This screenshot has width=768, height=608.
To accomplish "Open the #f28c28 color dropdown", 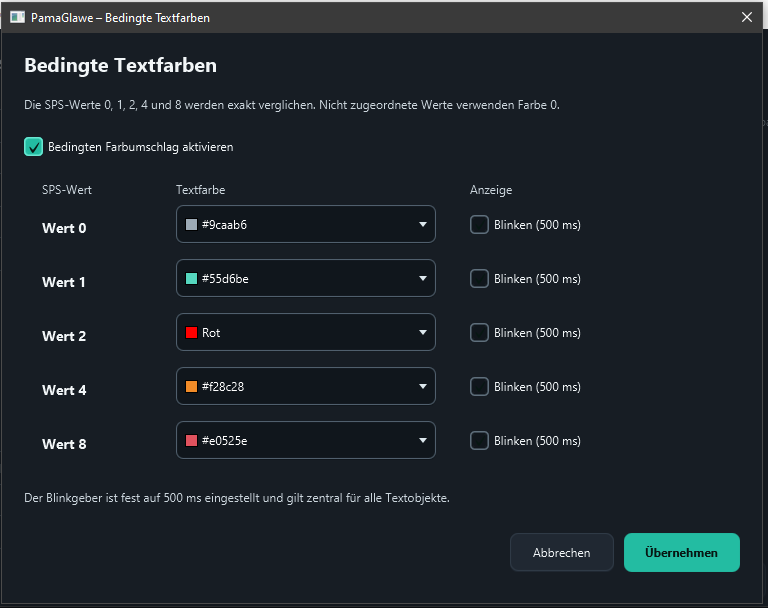I will click(x=306, y=386).
